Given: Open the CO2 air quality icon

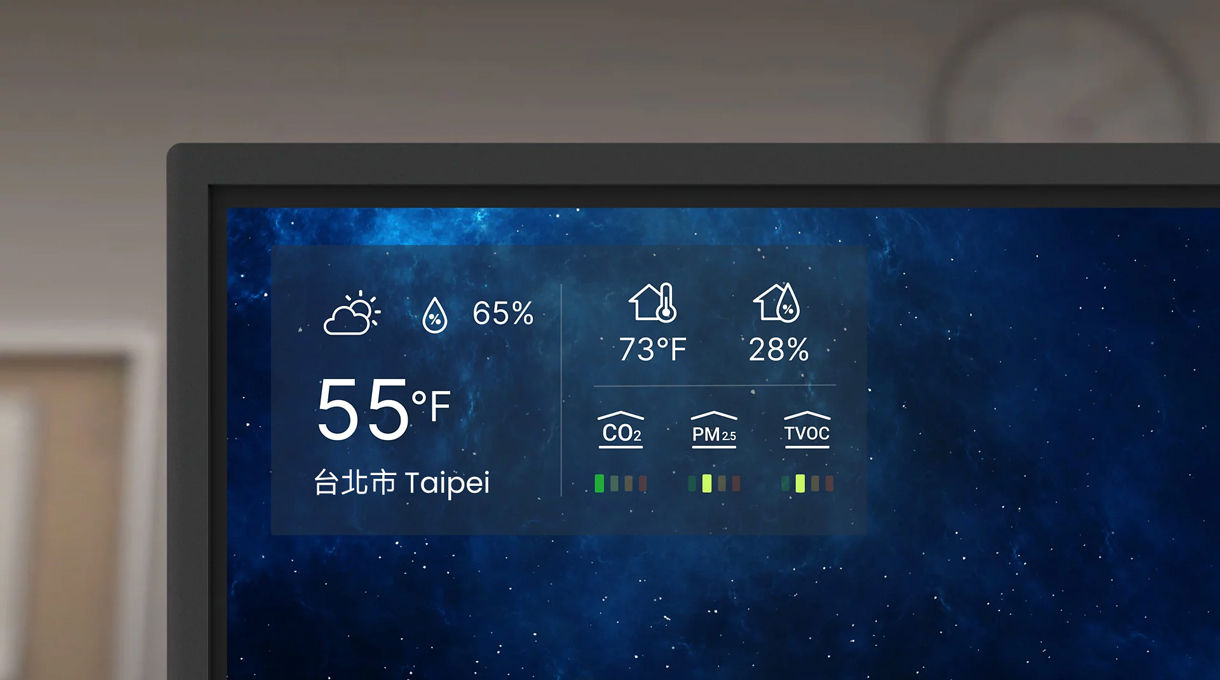Looking at the screenshot, I should (621, 428).
